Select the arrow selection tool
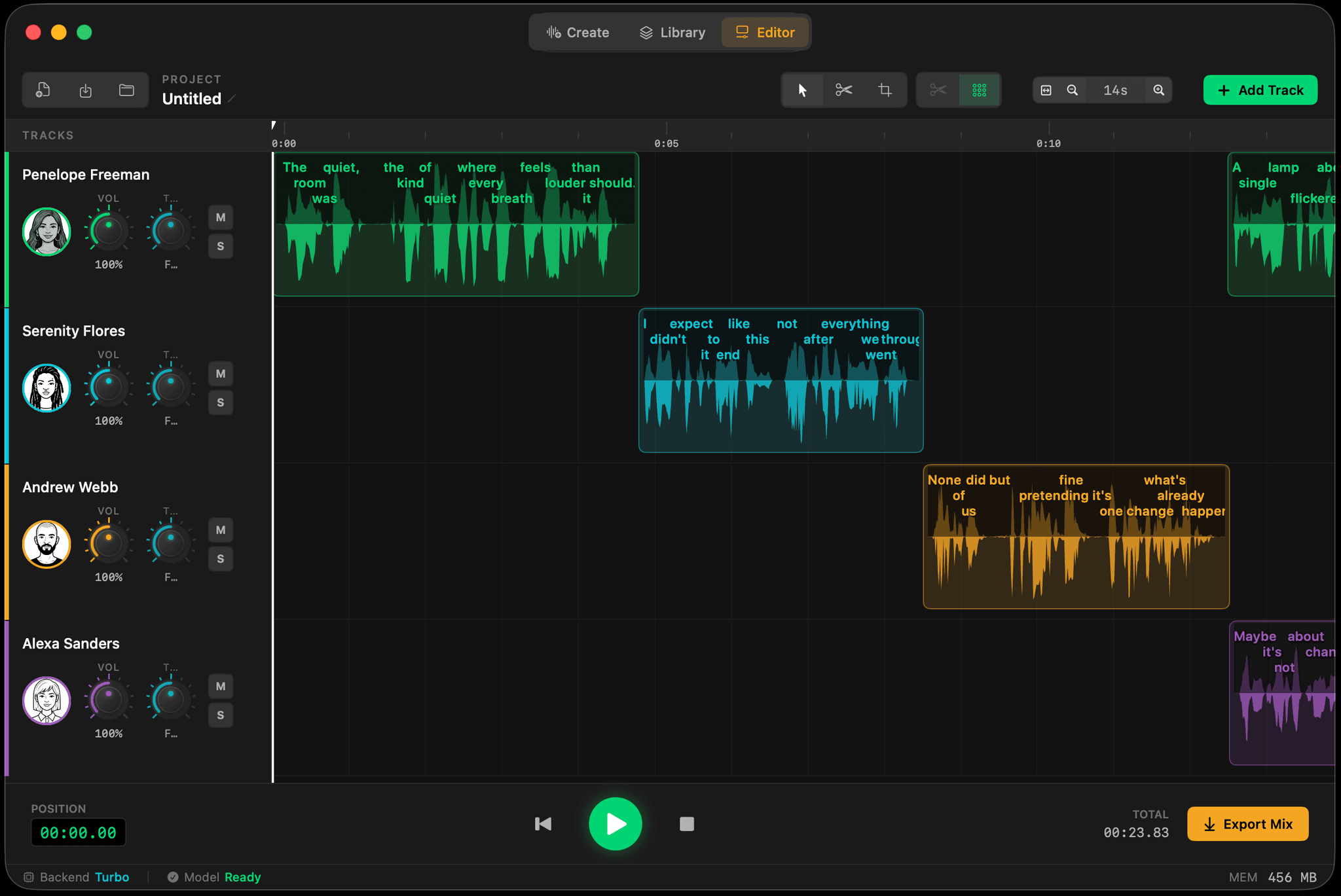Screen dimensions: 1341x896 802,90
